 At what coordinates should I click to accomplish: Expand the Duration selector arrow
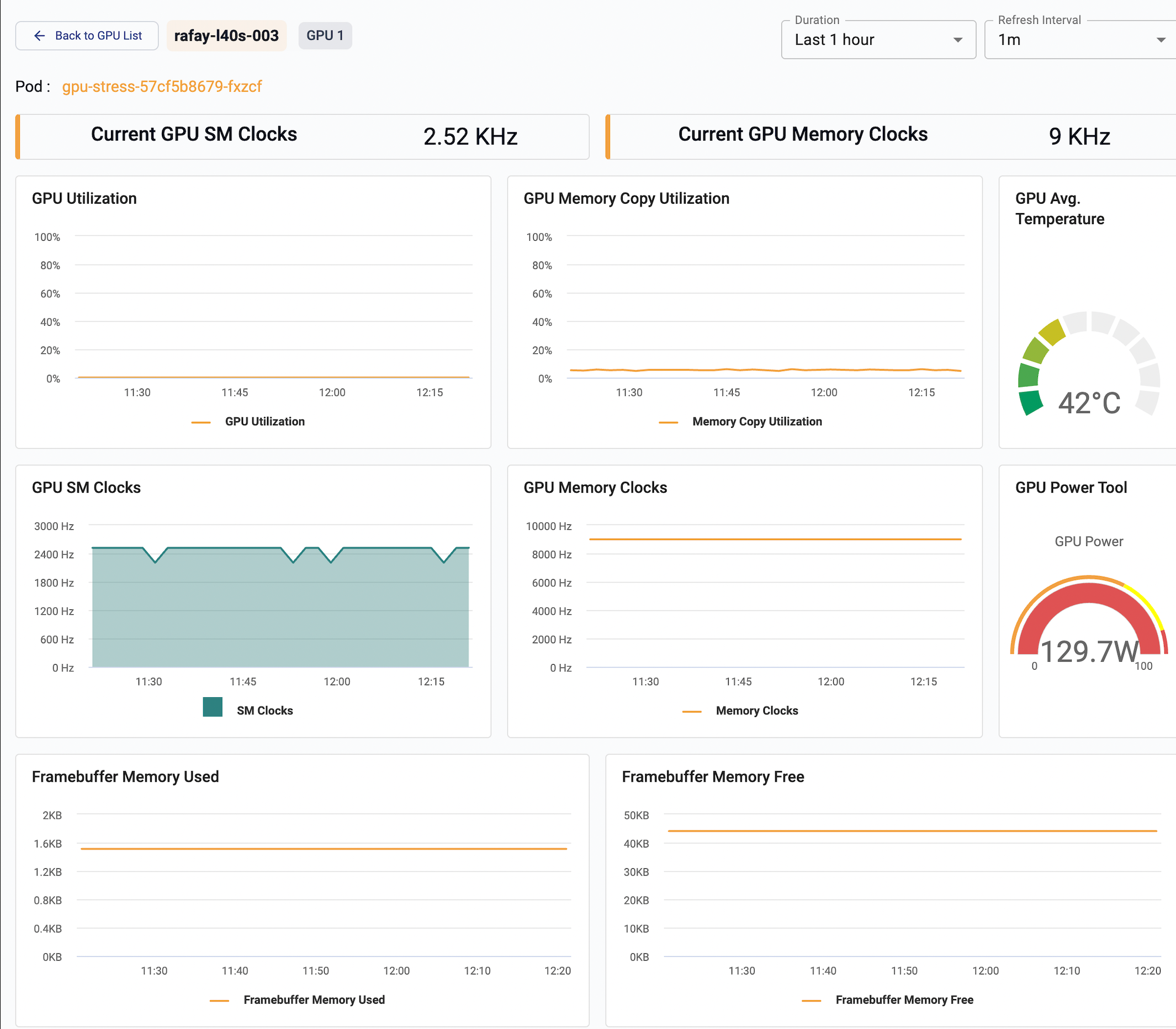[x=957, y=40]
